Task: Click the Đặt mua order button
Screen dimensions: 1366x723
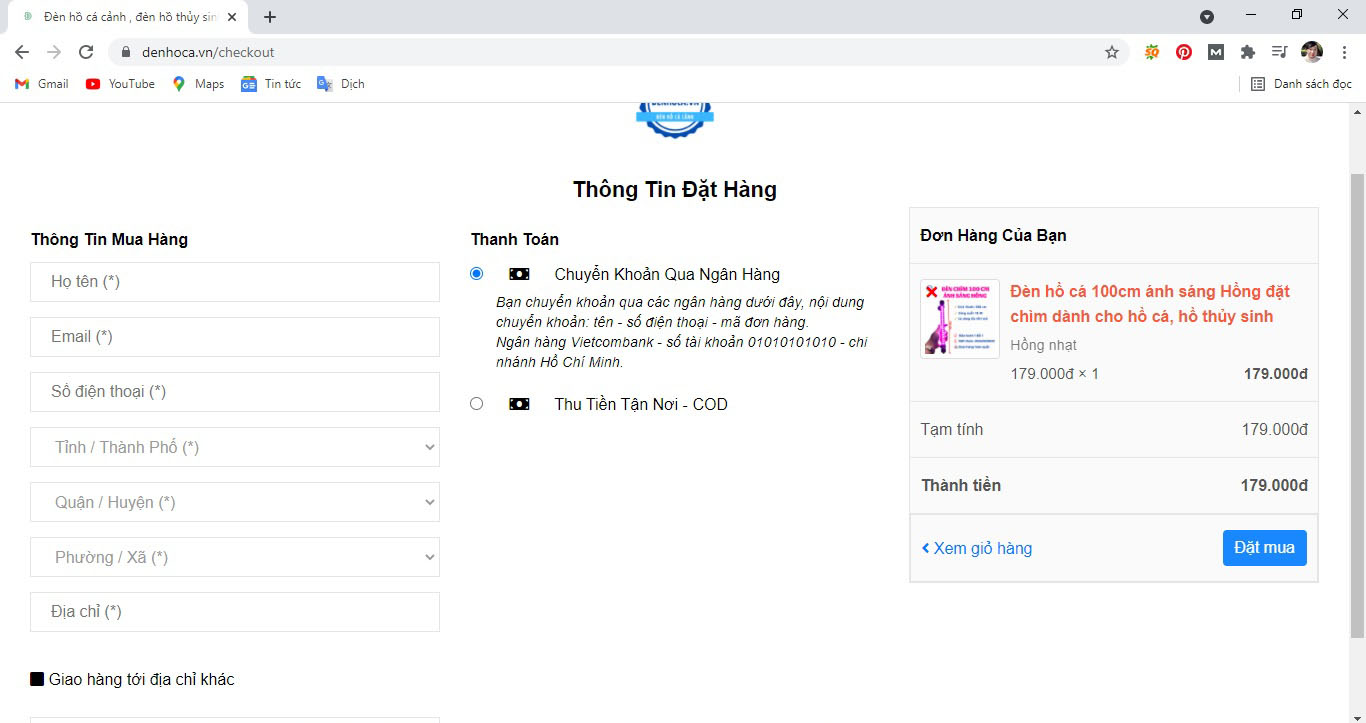Action: click(1264, 548)
